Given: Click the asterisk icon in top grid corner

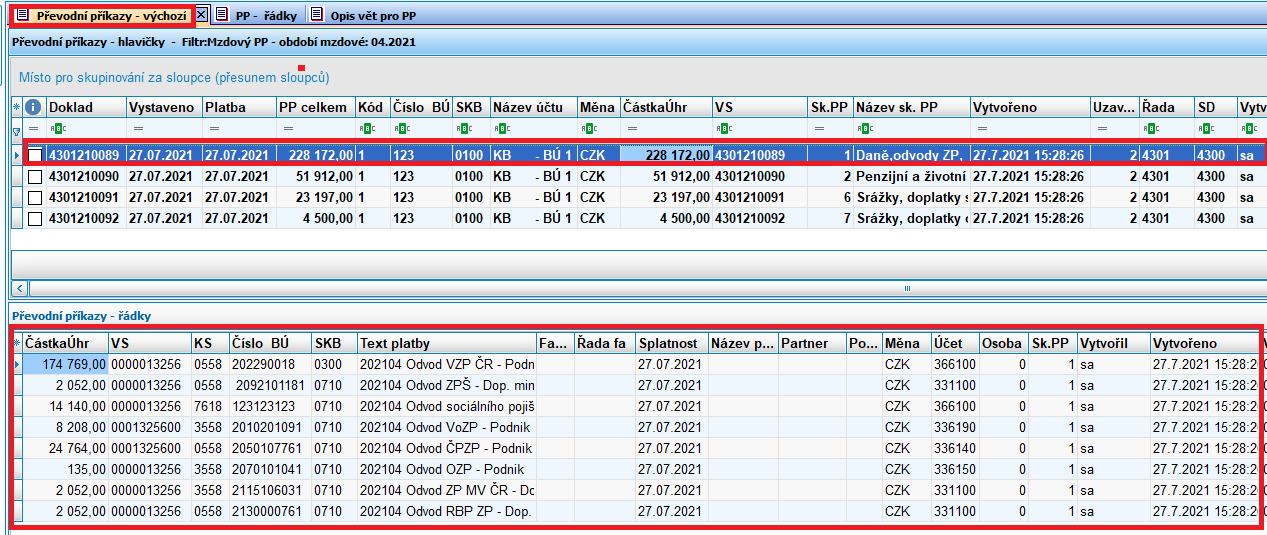Looking at the screenshot, I should click(16, 107).
